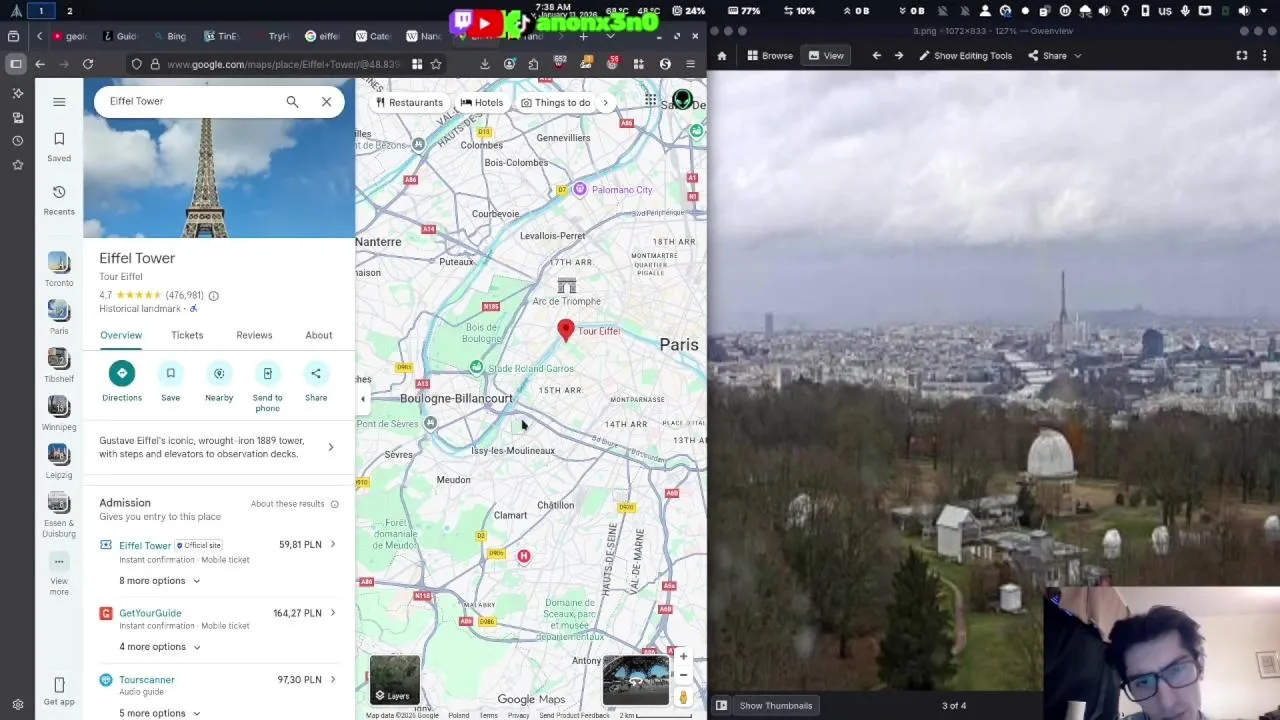Go back in the browser
The height and width of the screenshot is (720, 1280).
pos(40,64)
